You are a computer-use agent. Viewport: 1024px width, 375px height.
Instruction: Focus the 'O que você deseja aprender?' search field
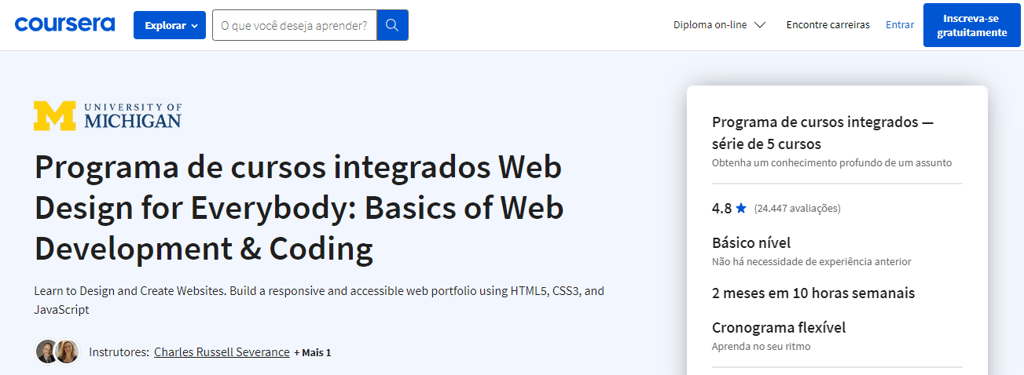pos(295,25)
